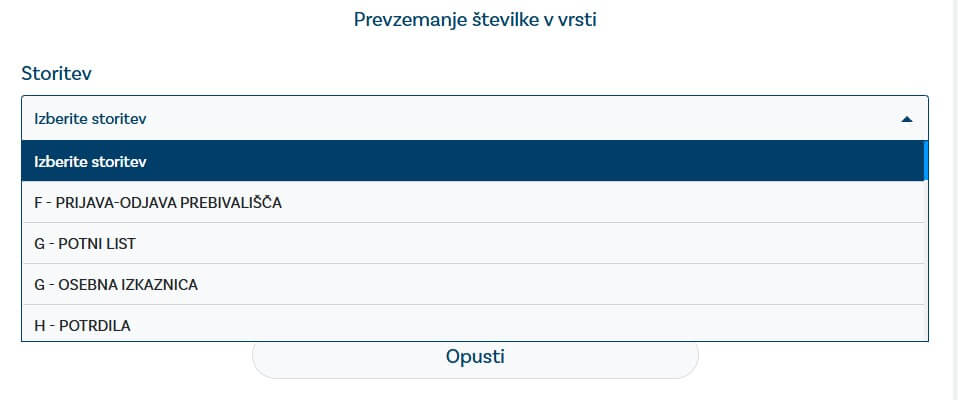Image resolution: width=958 pixels, height=400 pixels.
Task: Collapse the Storitev dropdown using its arrow
Action: tap(906, 119)
